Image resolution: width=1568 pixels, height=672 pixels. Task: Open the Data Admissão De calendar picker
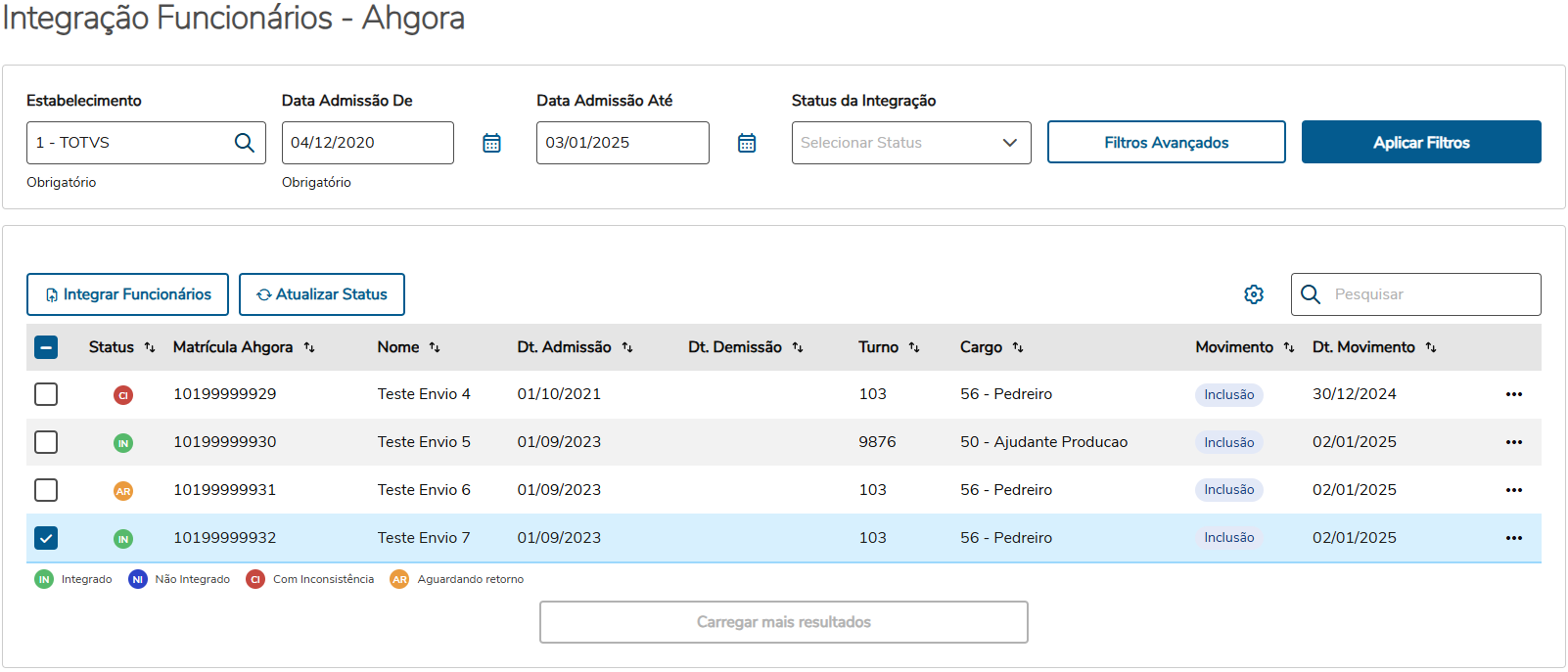point(491,143)
